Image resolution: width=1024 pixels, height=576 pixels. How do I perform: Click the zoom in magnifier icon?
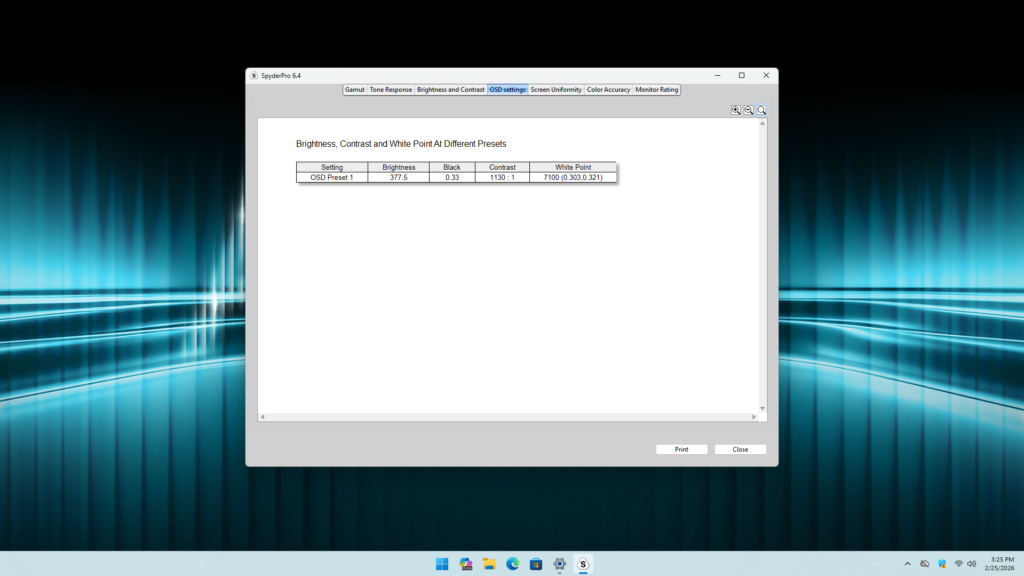pyautogui.click(x=736, y=110)
